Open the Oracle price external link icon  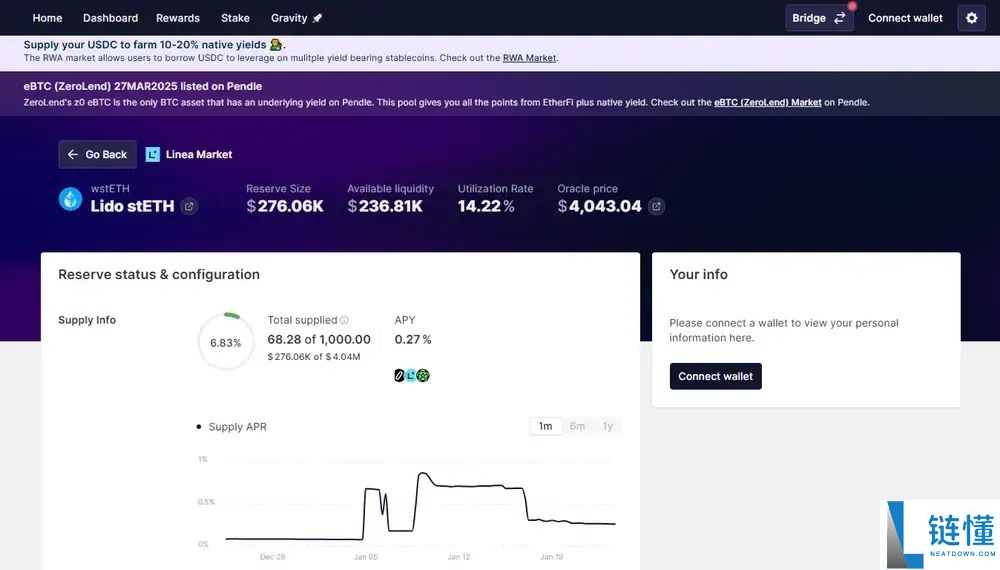656,207
